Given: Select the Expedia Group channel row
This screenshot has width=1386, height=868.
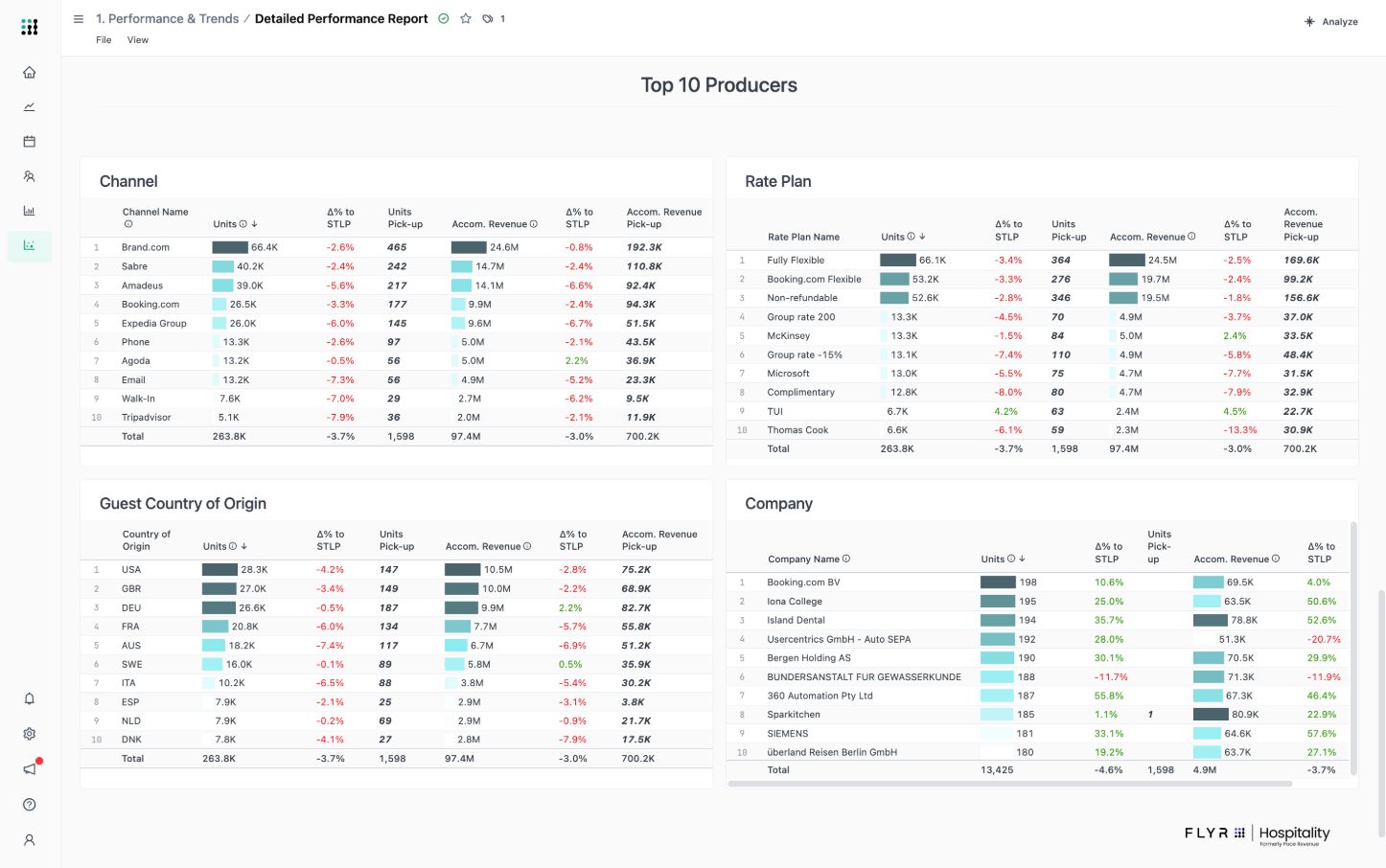Looking at the screenshot, I should point(396,324).
